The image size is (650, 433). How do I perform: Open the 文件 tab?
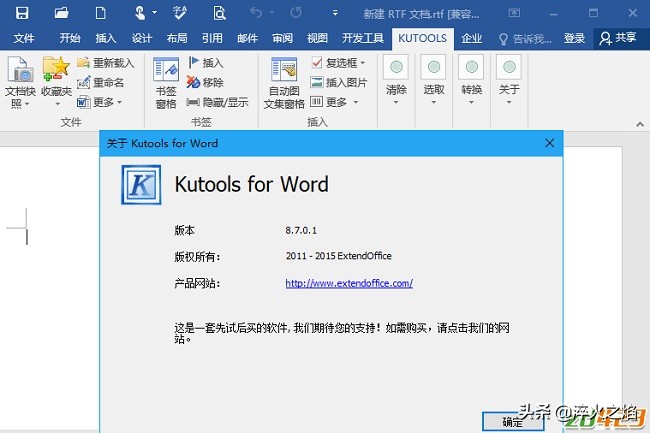(x=24, y=39)
